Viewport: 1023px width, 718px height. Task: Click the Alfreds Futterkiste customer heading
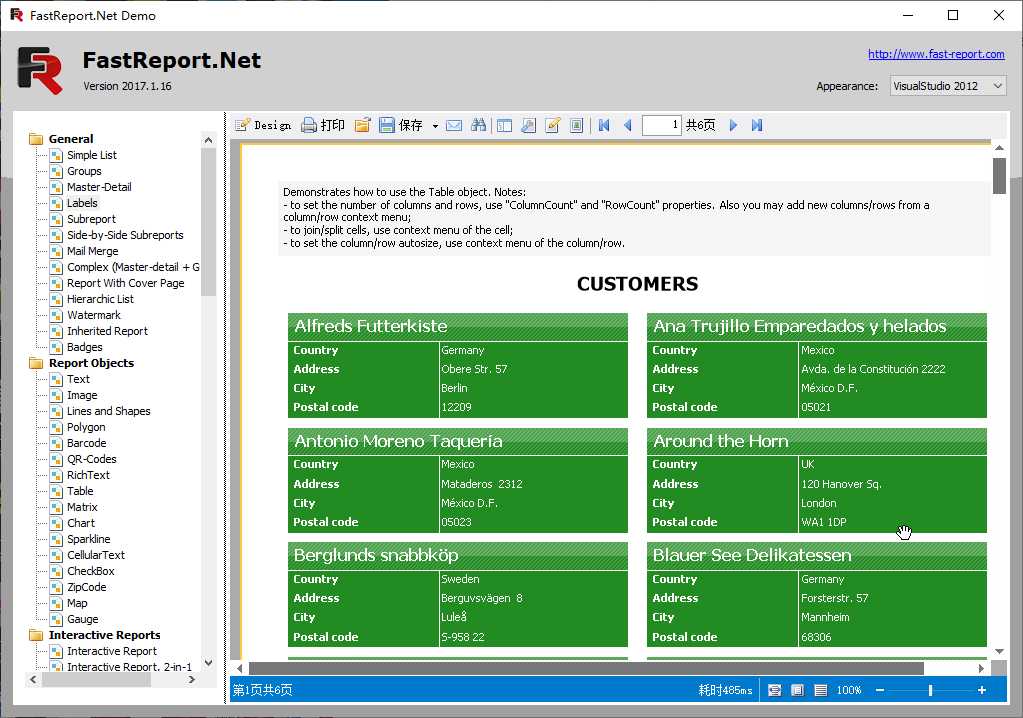[x=371, y=326]
